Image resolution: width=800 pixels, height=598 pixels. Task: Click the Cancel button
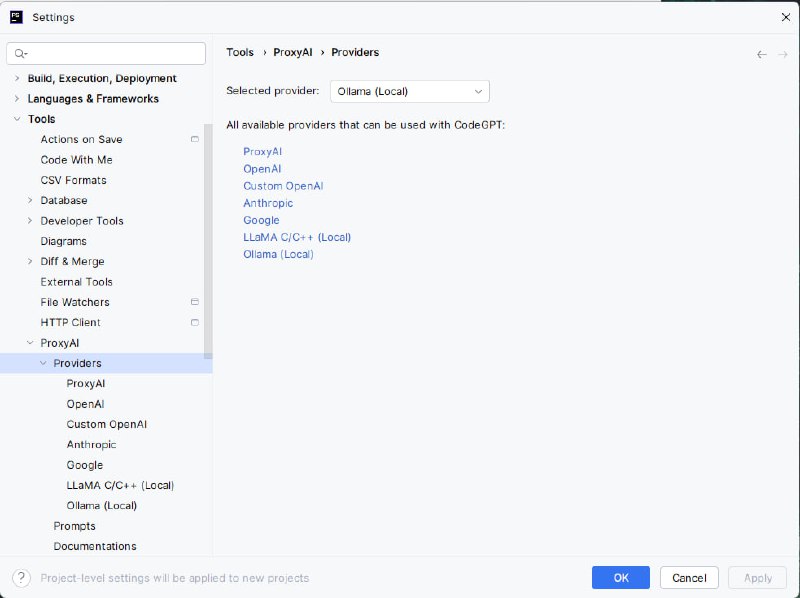tap(689, 578)
